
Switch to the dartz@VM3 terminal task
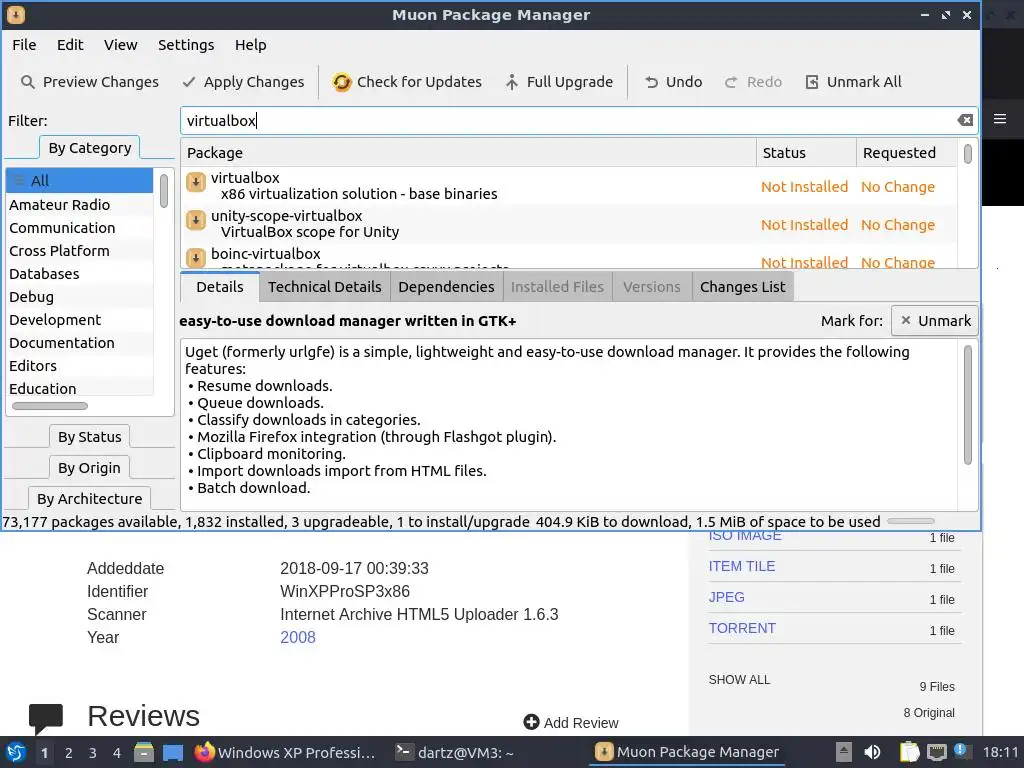[x=455, y=753]
